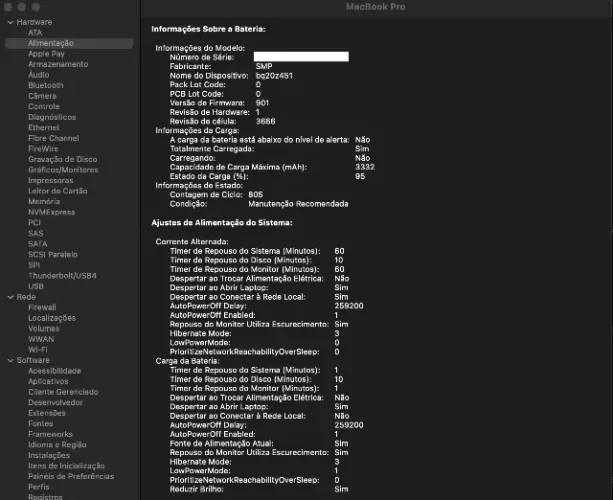Click device name value bq20z451
Screen dimensions: 613x500
point(274,76)
